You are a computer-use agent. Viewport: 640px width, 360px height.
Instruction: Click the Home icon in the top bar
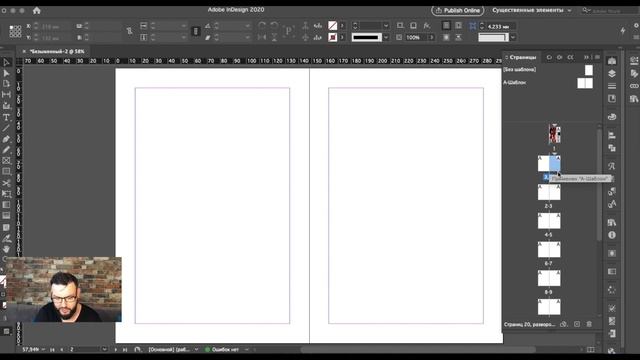[37, 10]
